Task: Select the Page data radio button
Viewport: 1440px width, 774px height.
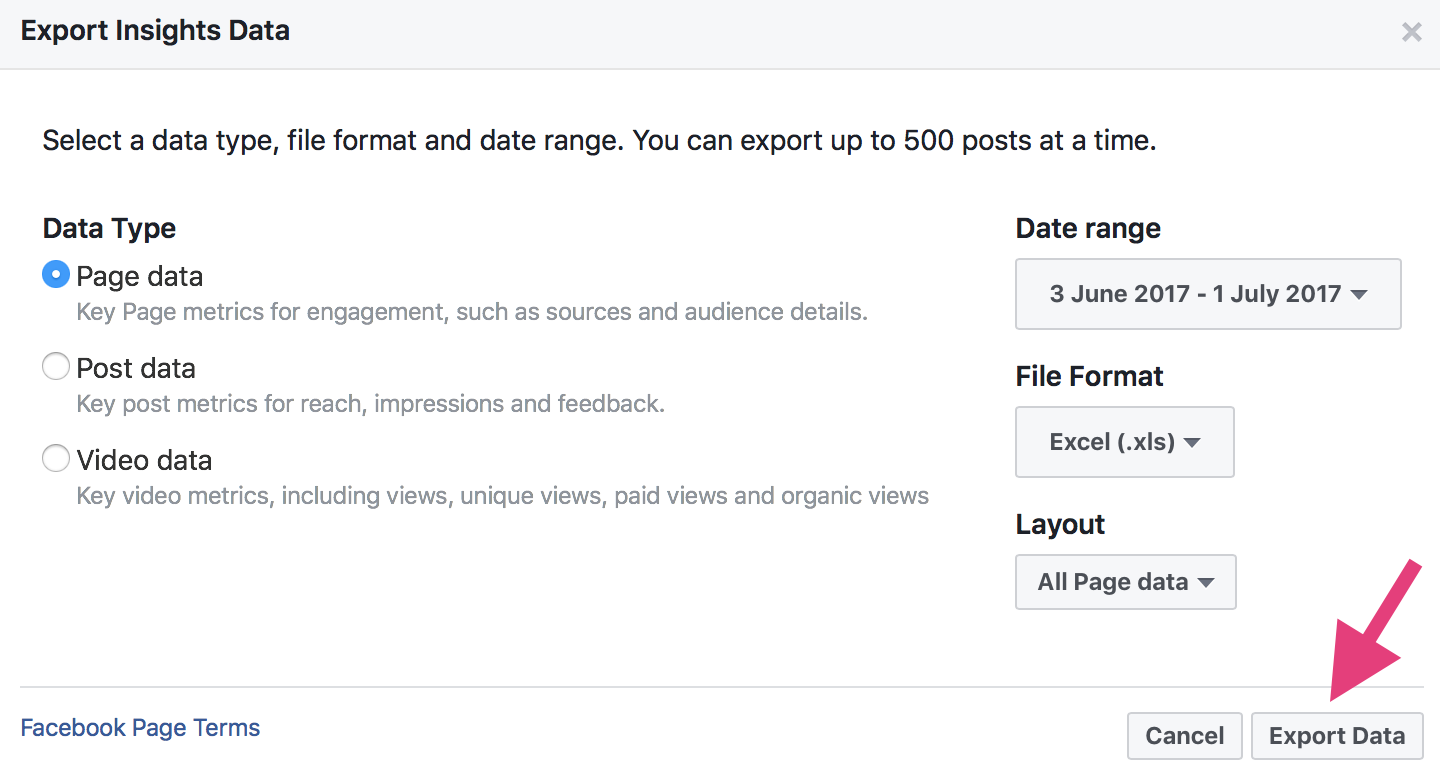Action: (56, 276)
